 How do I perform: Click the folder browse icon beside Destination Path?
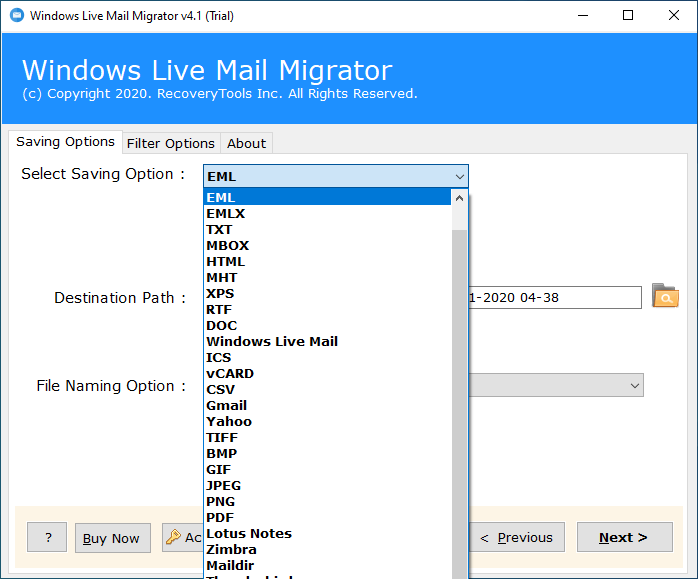click(665, 296)
